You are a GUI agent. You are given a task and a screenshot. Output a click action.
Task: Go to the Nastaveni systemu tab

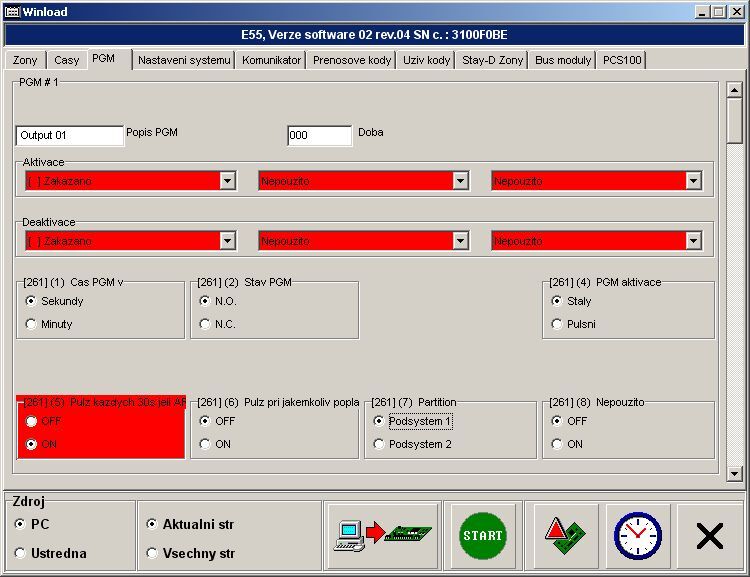(184, 60)
